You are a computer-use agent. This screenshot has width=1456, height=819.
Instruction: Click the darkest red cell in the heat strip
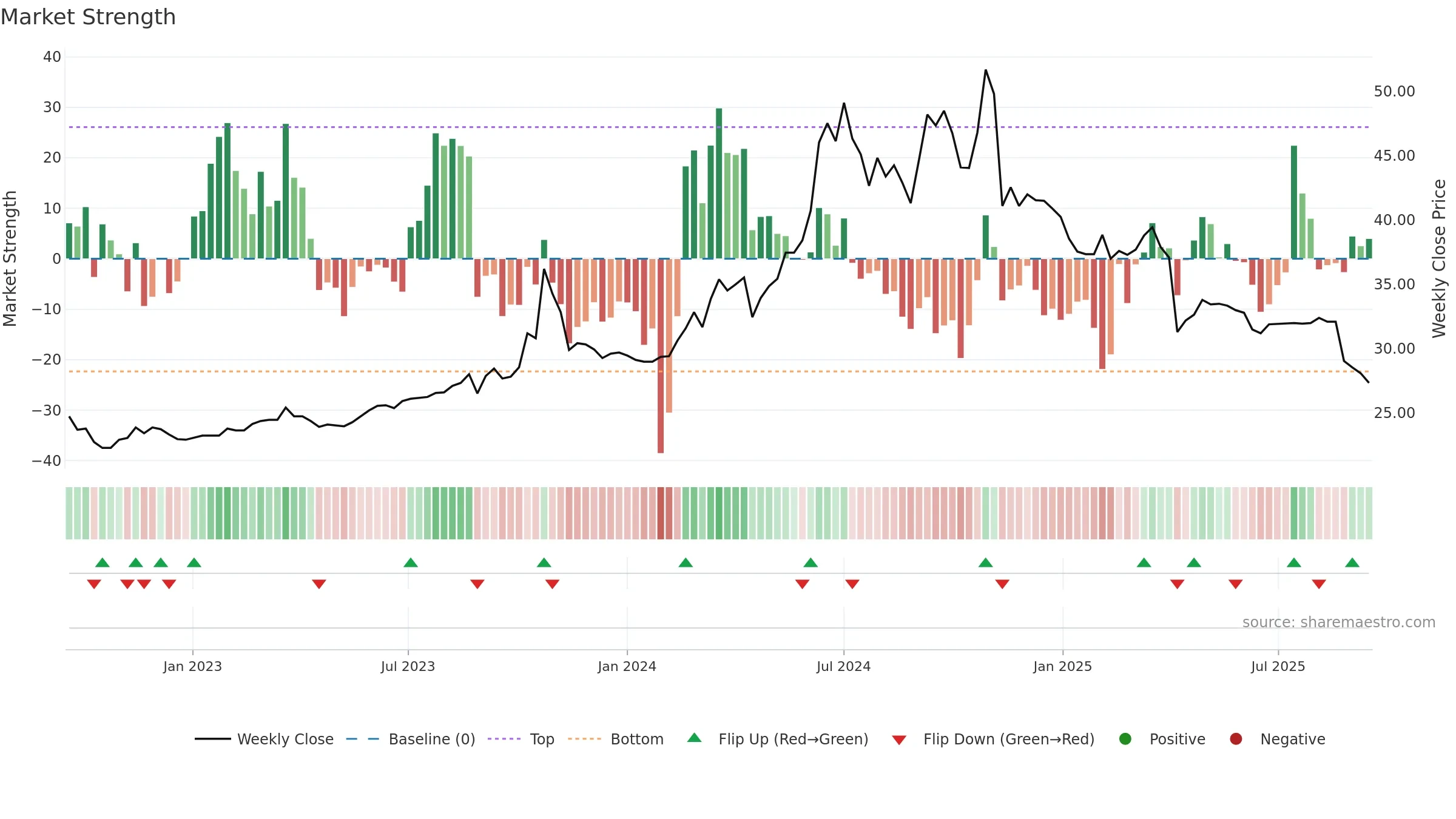point(661,513)
